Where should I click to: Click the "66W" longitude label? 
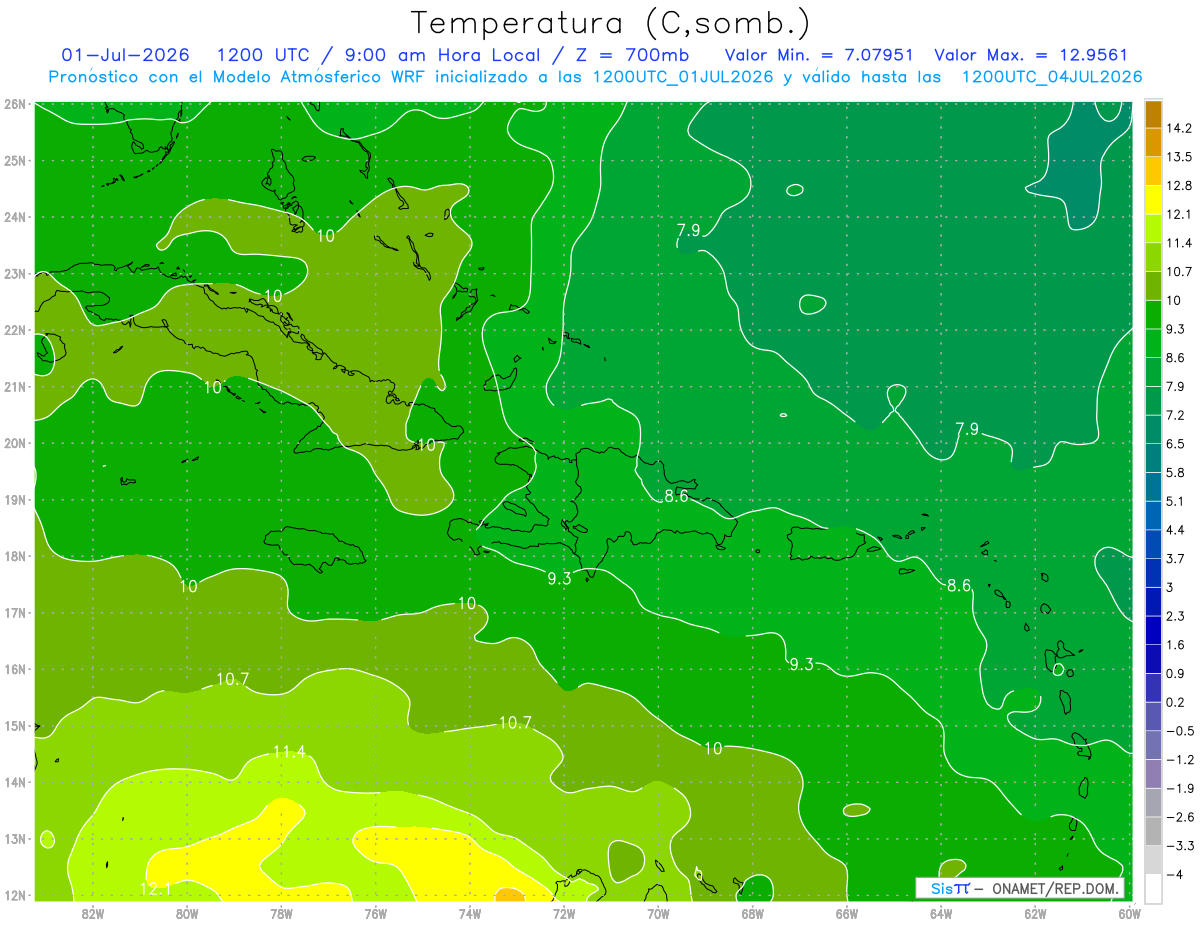coord(847,913)
